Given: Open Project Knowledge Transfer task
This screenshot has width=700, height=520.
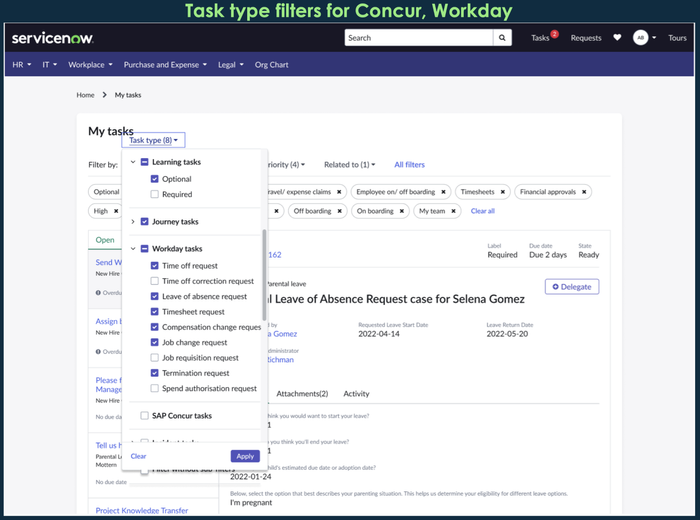Looking at the screenshot, I should [x=142, y=511].
